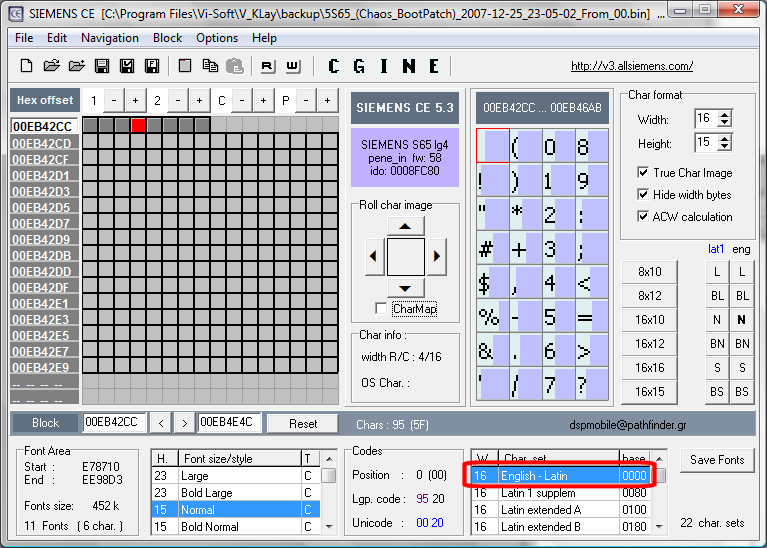Roll char image left with left arrow
This screenshot has width=767, height=548.
(374, 256)
